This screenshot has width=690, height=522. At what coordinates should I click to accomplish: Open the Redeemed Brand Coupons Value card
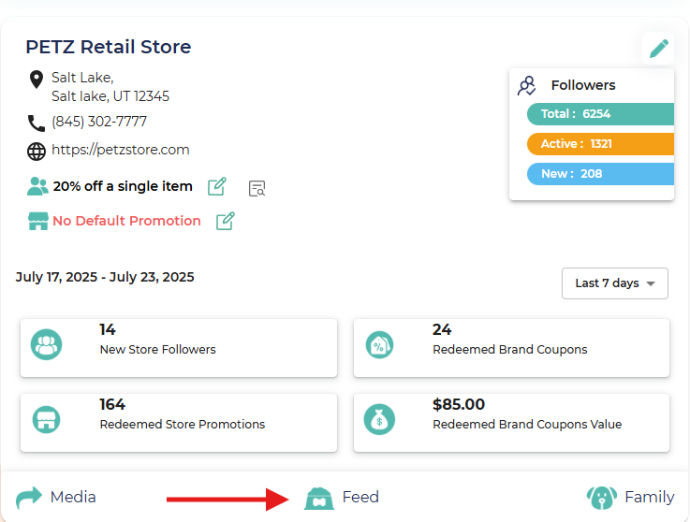tap(511, 414)
